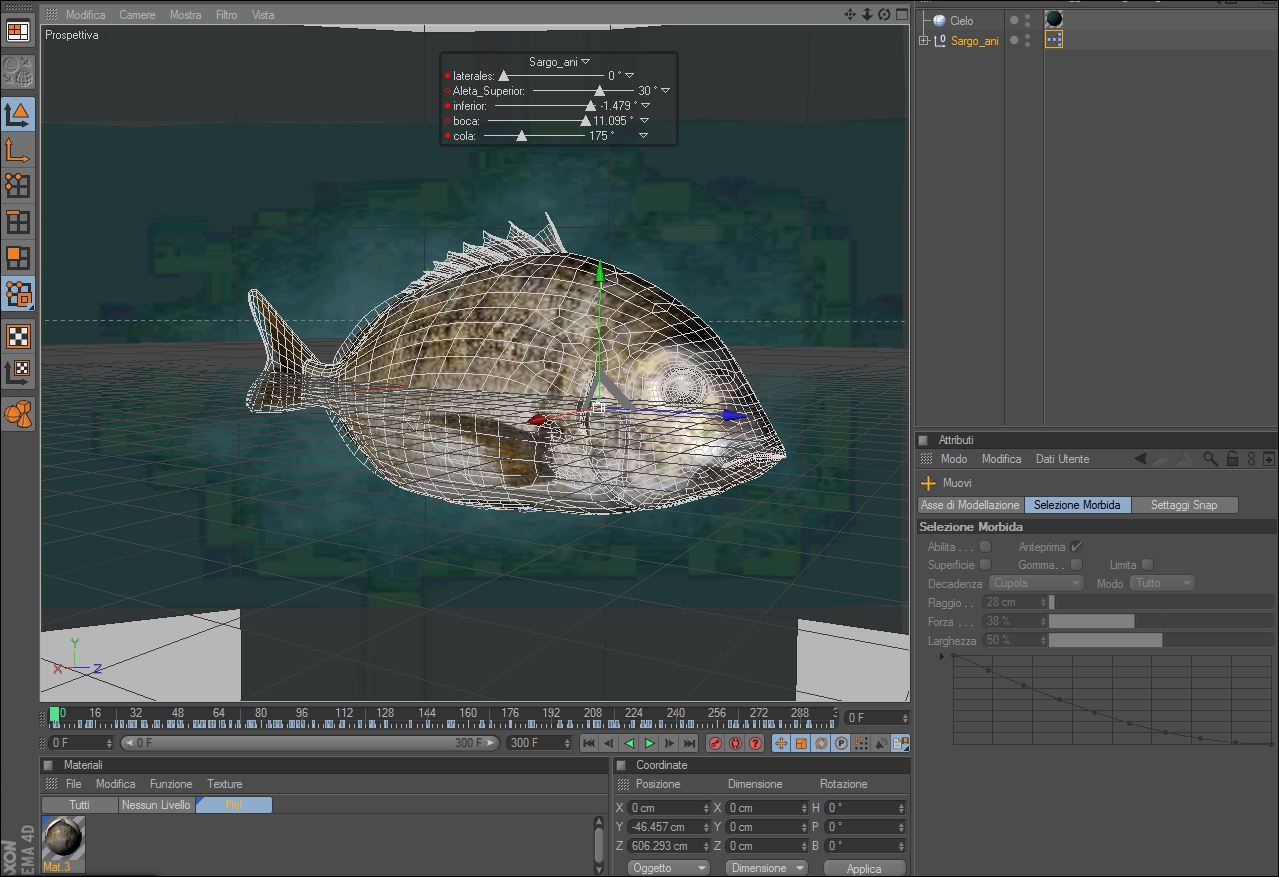Click the green play forward button
1279x877 pixels.
pos(650,743)
